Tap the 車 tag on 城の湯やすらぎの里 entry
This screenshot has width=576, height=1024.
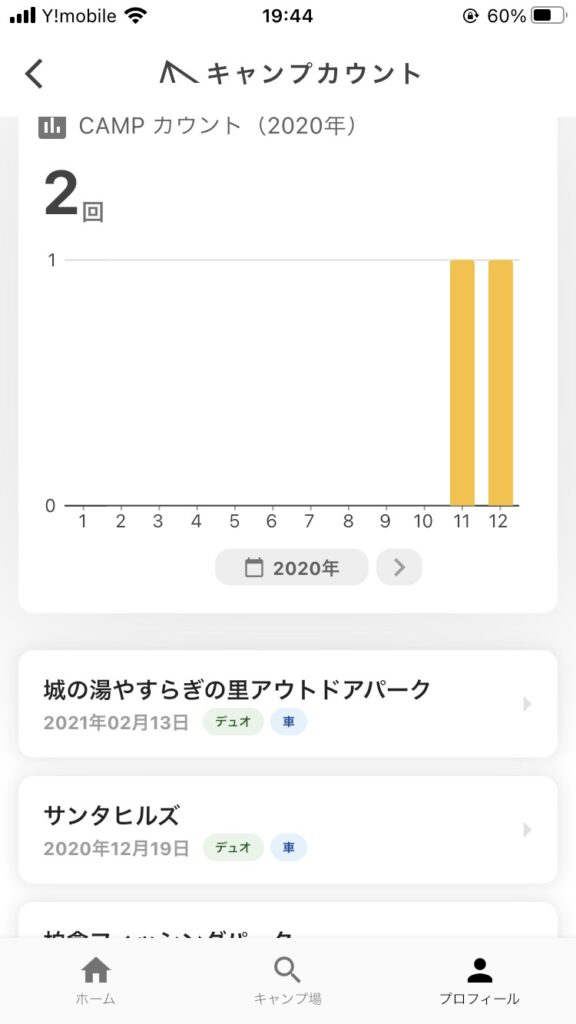click(x=289, y=722)
